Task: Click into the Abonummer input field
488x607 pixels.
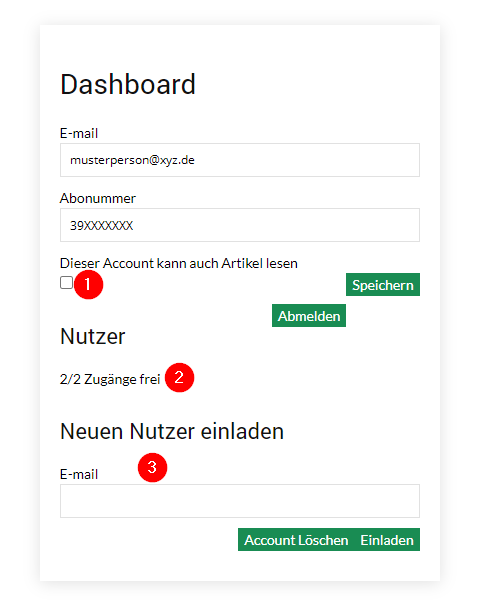Action: [x=240, y=225]
